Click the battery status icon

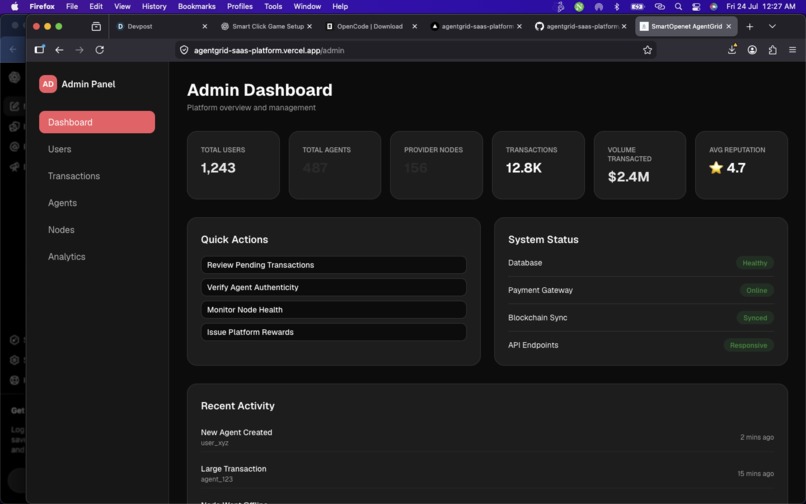[637, 7]
